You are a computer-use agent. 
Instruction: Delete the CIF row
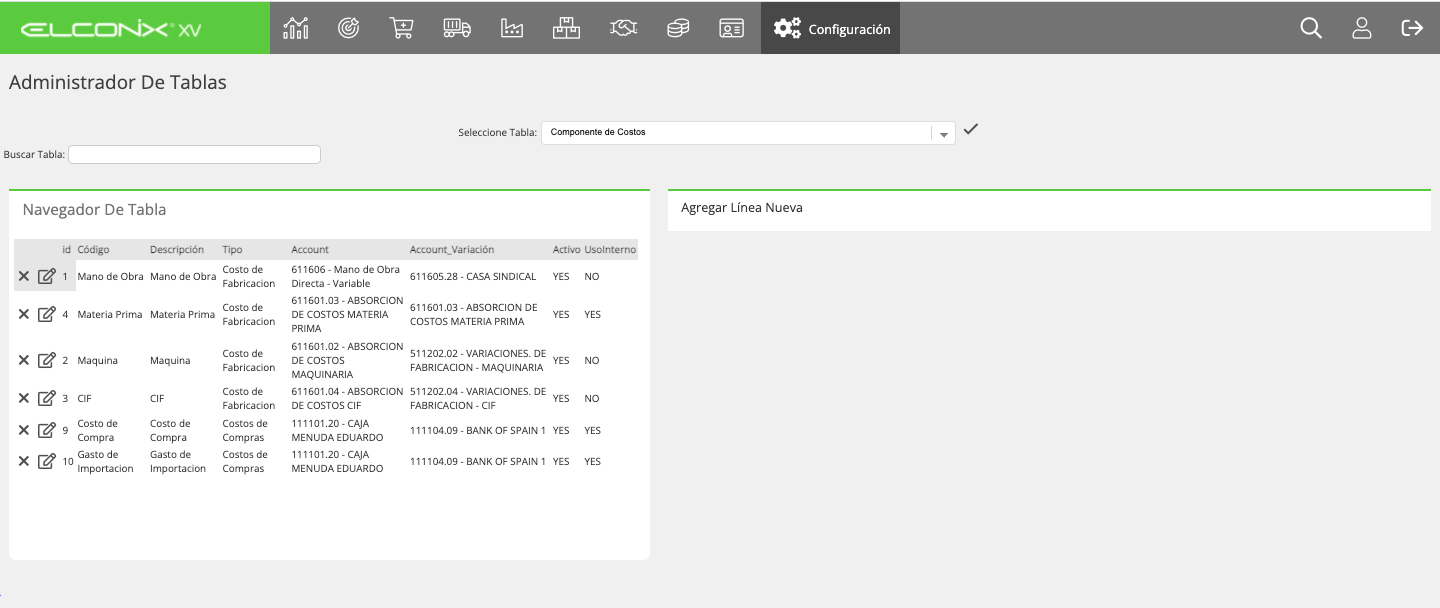[x=24, y=398]
